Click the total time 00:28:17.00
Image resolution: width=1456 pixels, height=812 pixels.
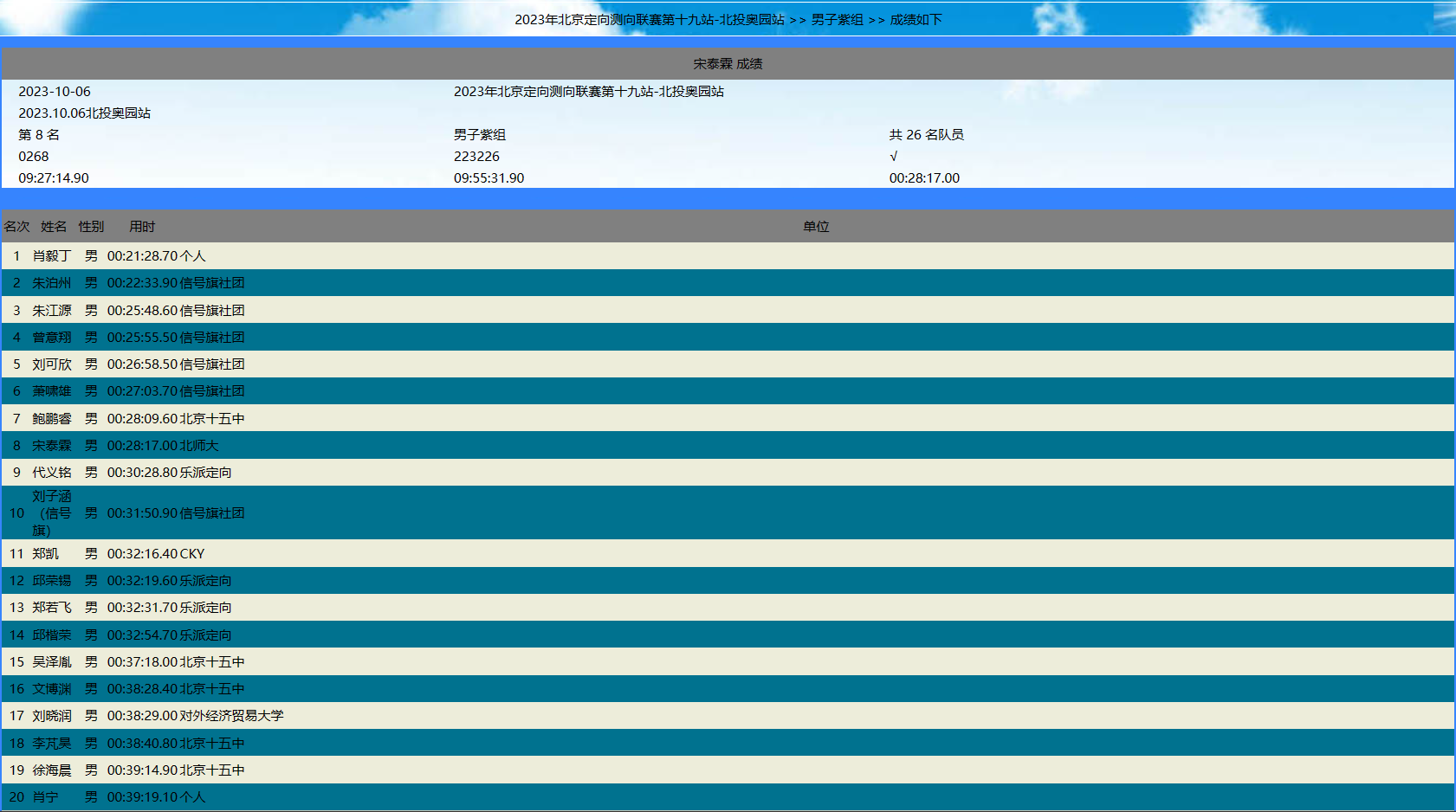924,178
